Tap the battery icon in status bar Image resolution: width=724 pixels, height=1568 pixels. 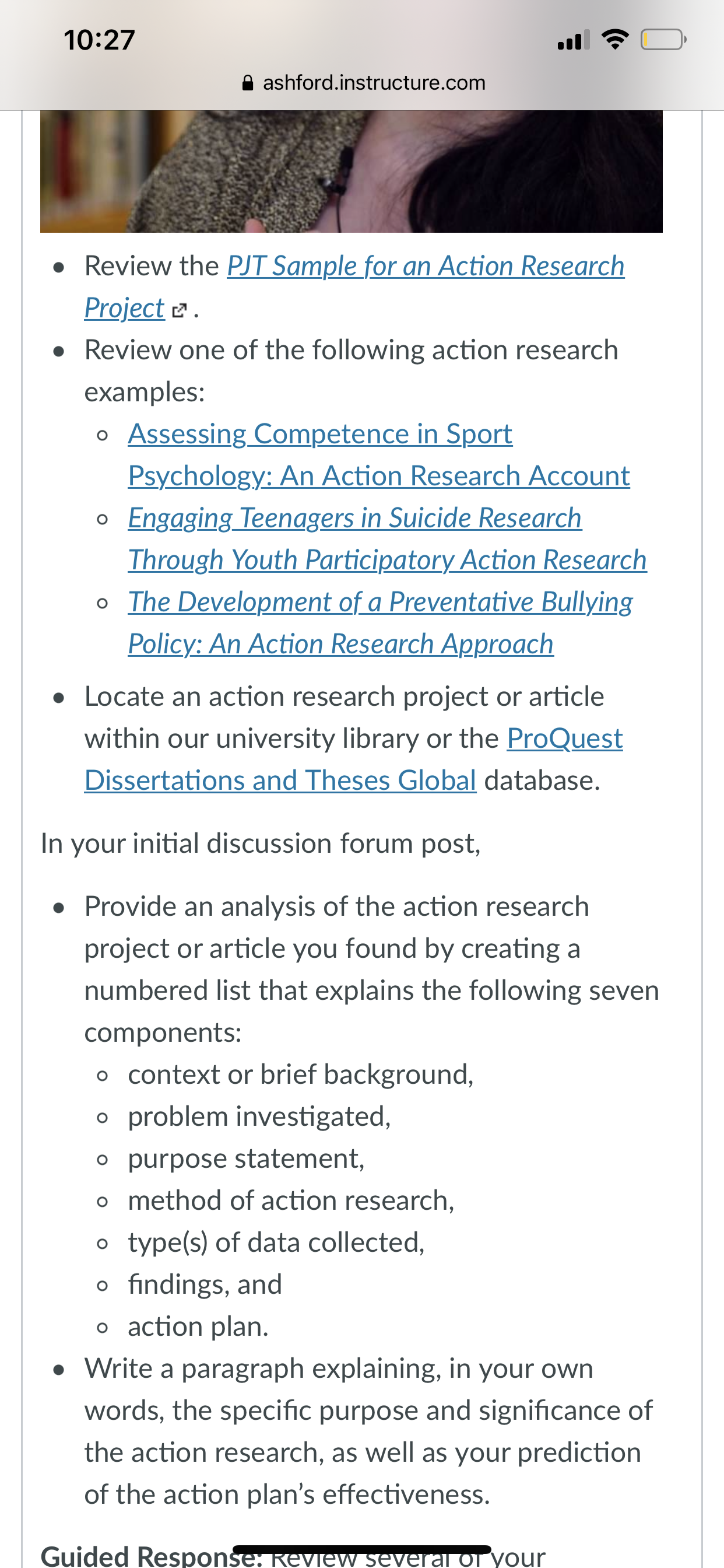[x=663, y=40]
